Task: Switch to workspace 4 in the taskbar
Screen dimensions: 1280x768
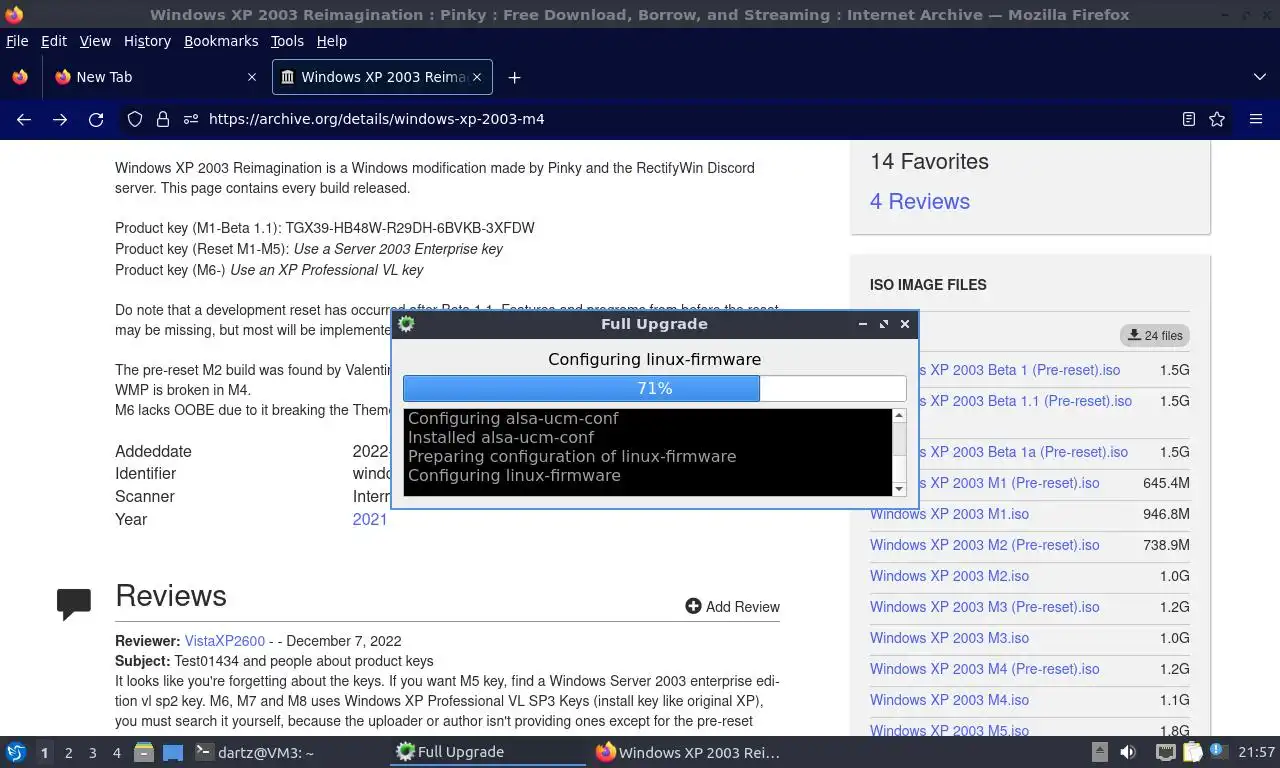Action: [x=116, y=753]
